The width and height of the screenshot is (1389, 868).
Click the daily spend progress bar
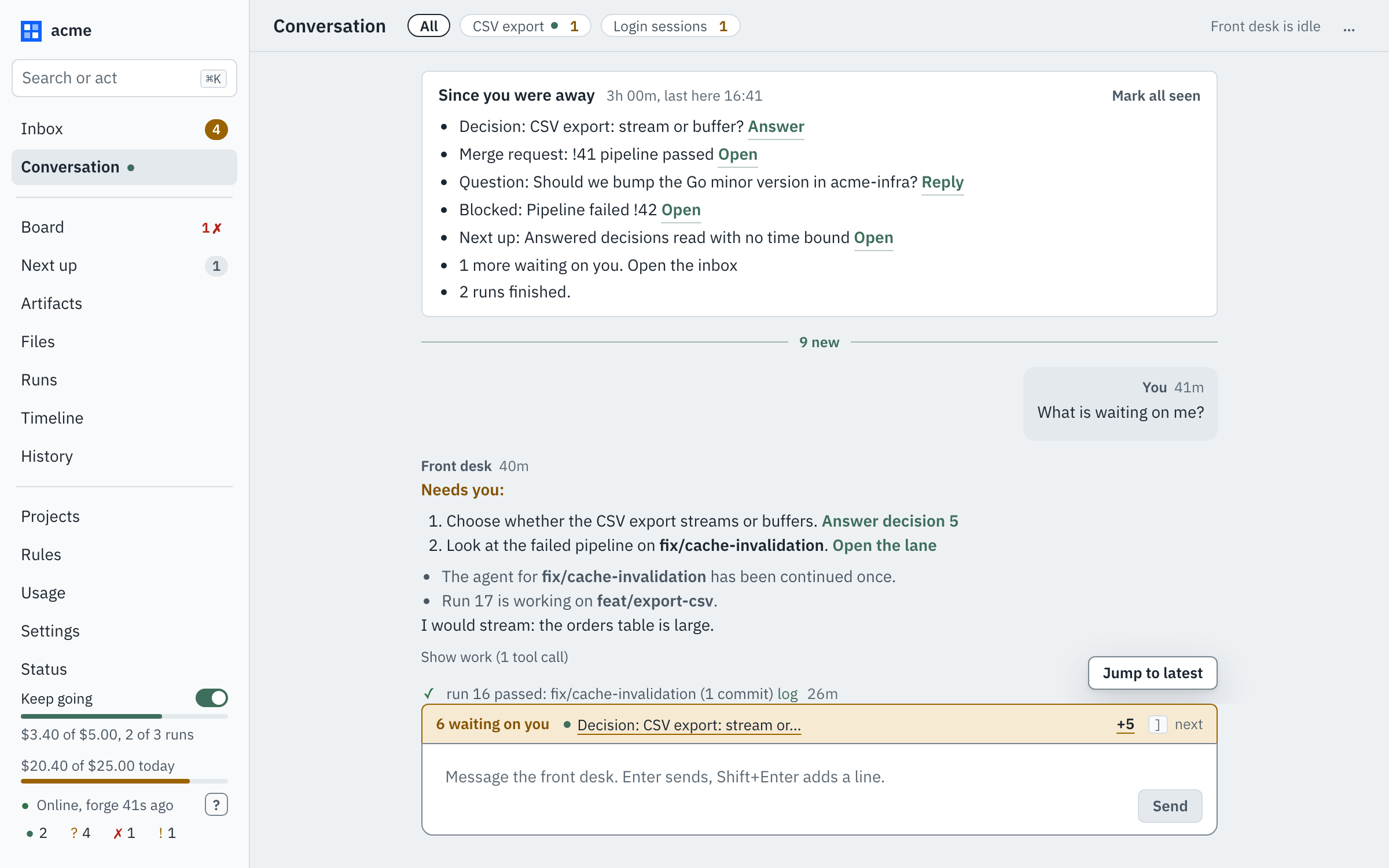point(124,781)
